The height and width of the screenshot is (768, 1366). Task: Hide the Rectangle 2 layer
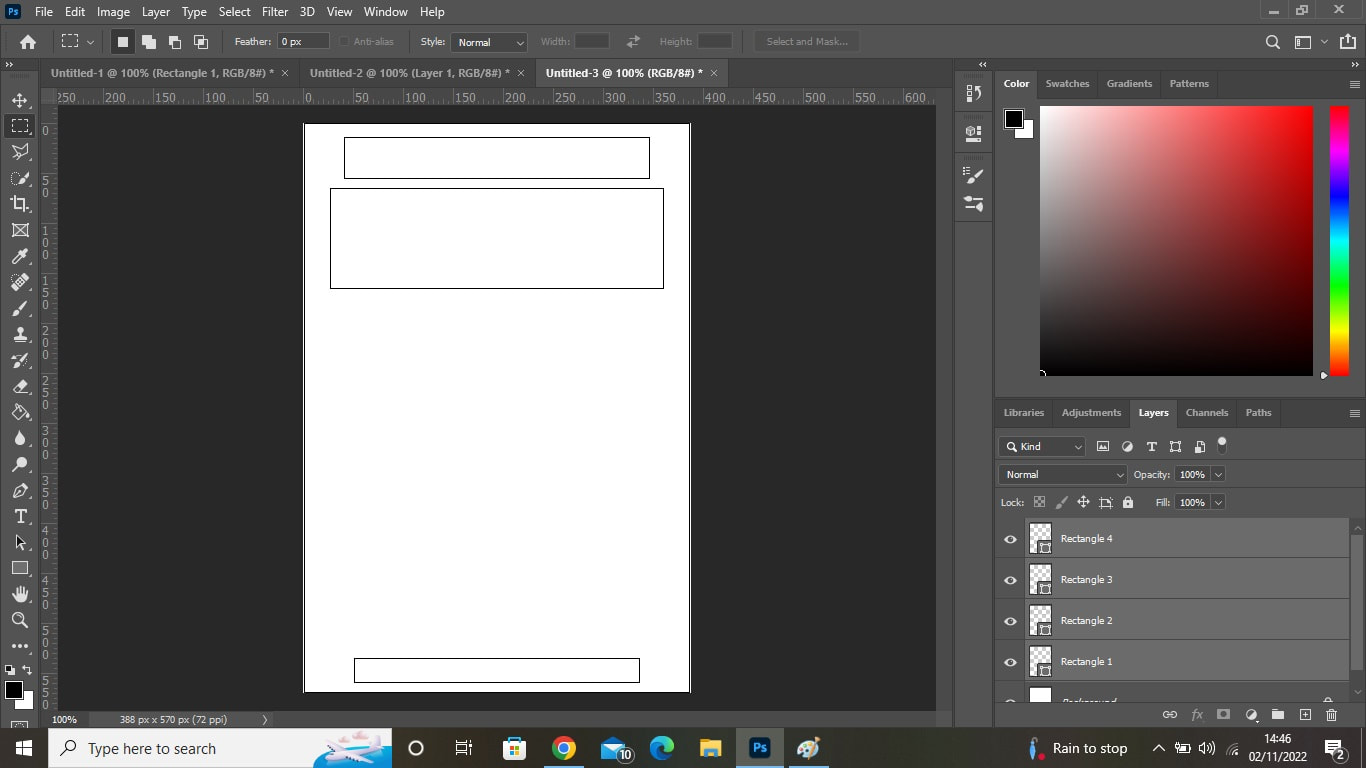[x=1010, y=621]
